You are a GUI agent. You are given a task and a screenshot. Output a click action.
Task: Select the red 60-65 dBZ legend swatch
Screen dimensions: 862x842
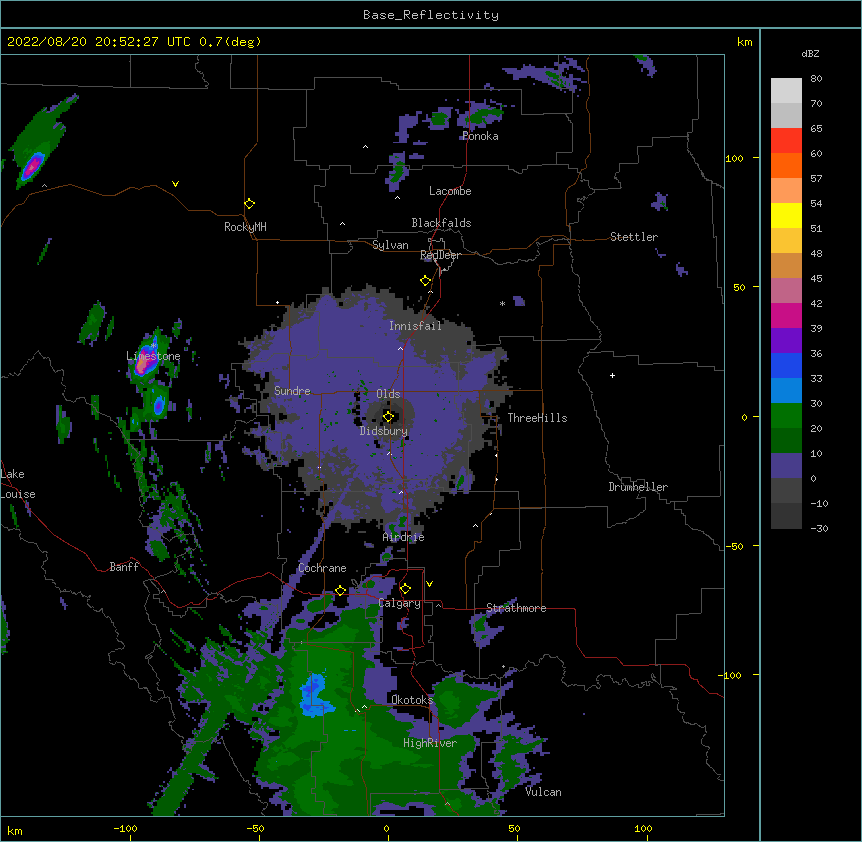coord(786,141)
